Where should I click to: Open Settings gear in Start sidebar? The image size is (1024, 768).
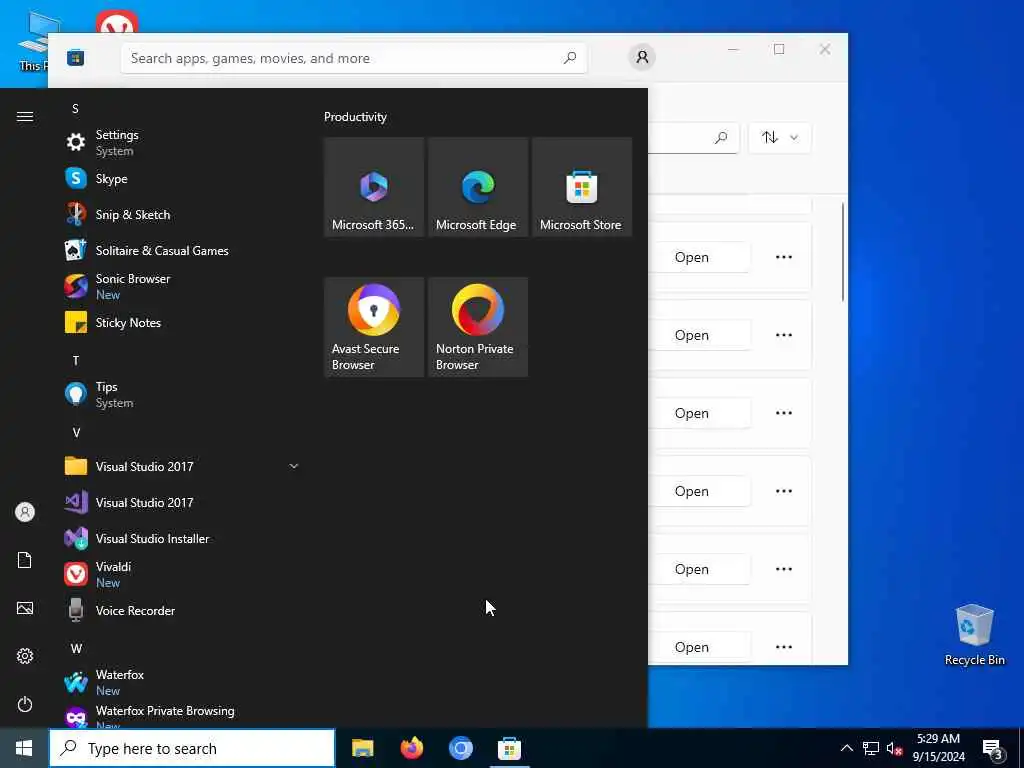[x=25, y=656]
